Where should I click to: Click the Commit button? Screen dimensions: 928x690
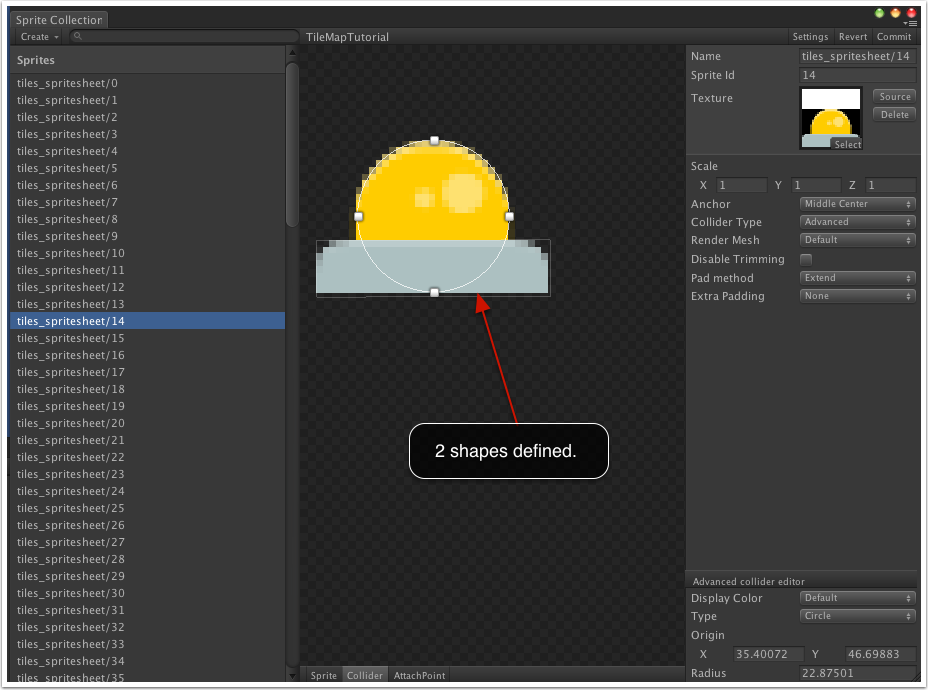894,37
